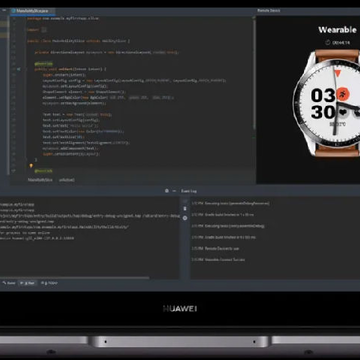This screenshot has height=360, width=360.
Task: Open Event Log settings gear icon
Action: pos(167,191)
